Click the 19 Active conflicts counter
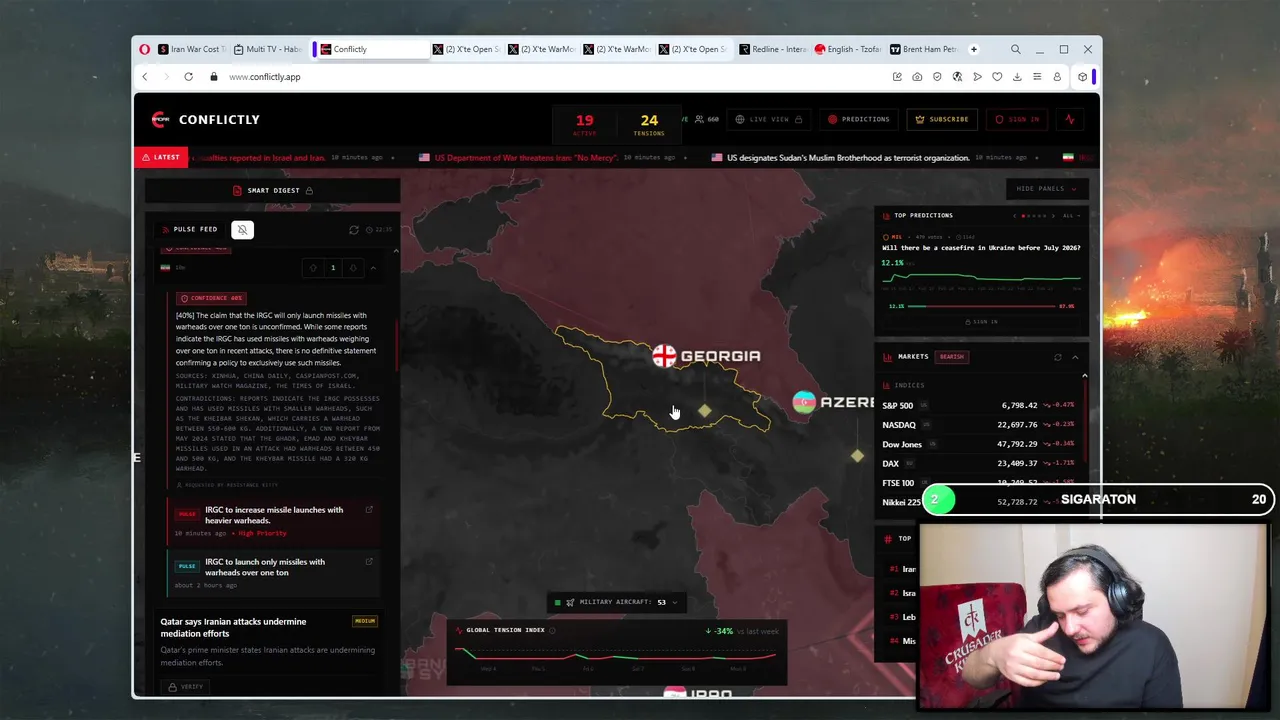 tap(584, 124)
